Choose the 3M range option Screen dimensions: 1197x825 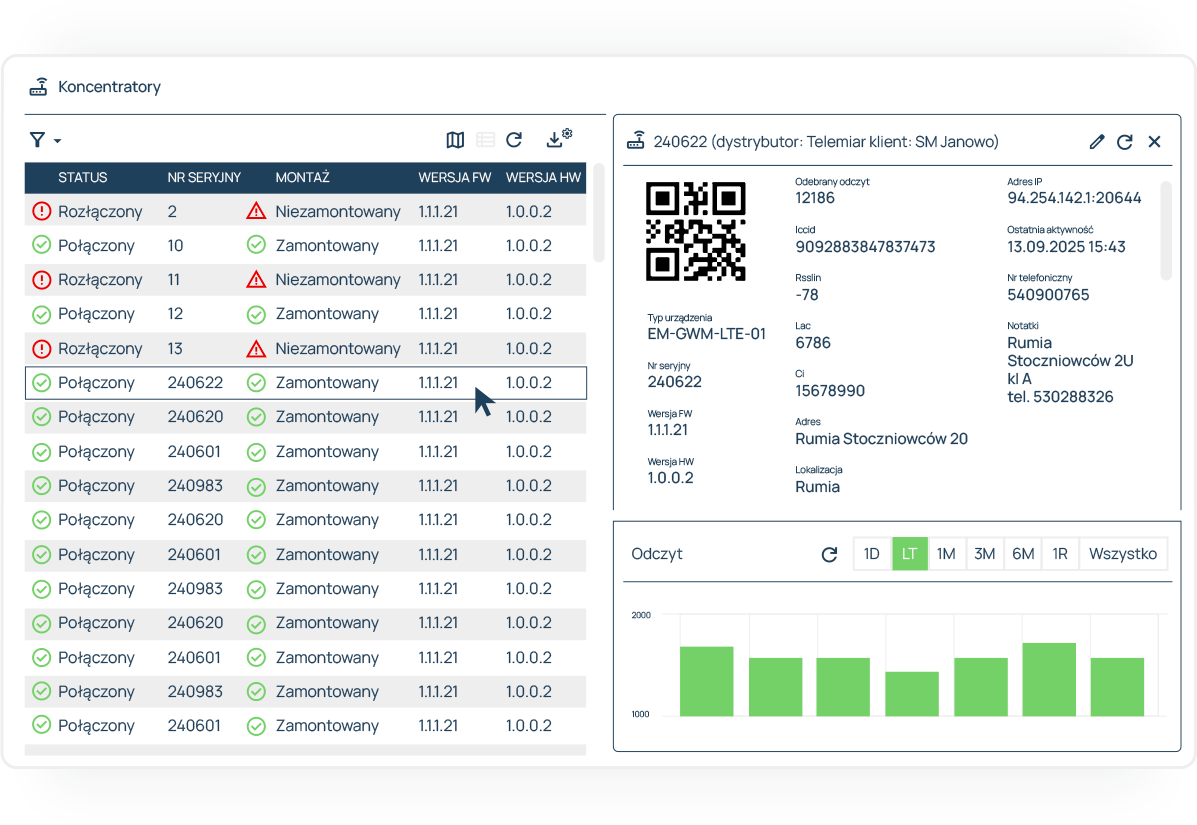pos(984,554)
